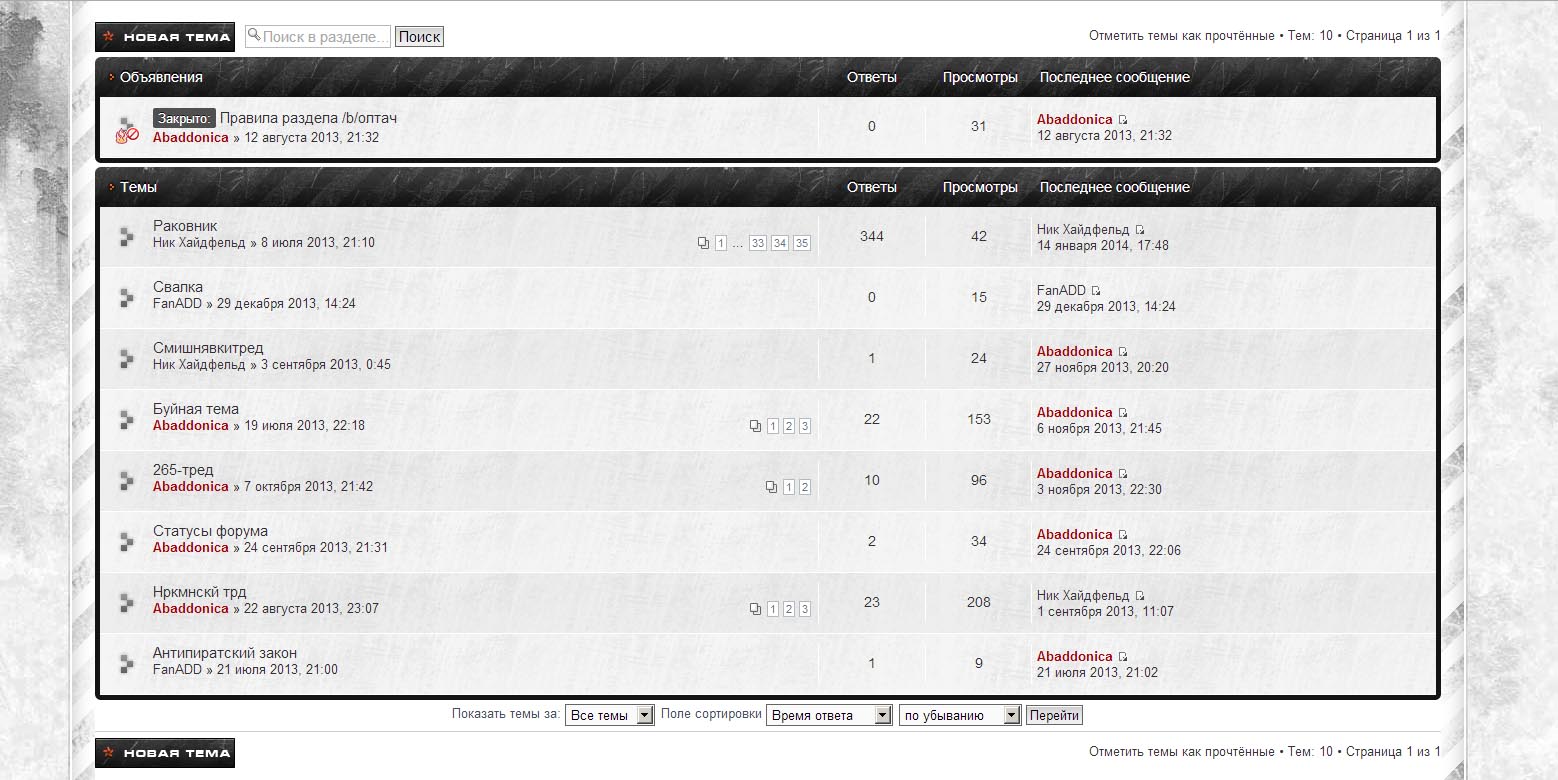Expand the Время ответа sort field dropdown
This screenshot has height=780, width=1558.
[828, 715]
